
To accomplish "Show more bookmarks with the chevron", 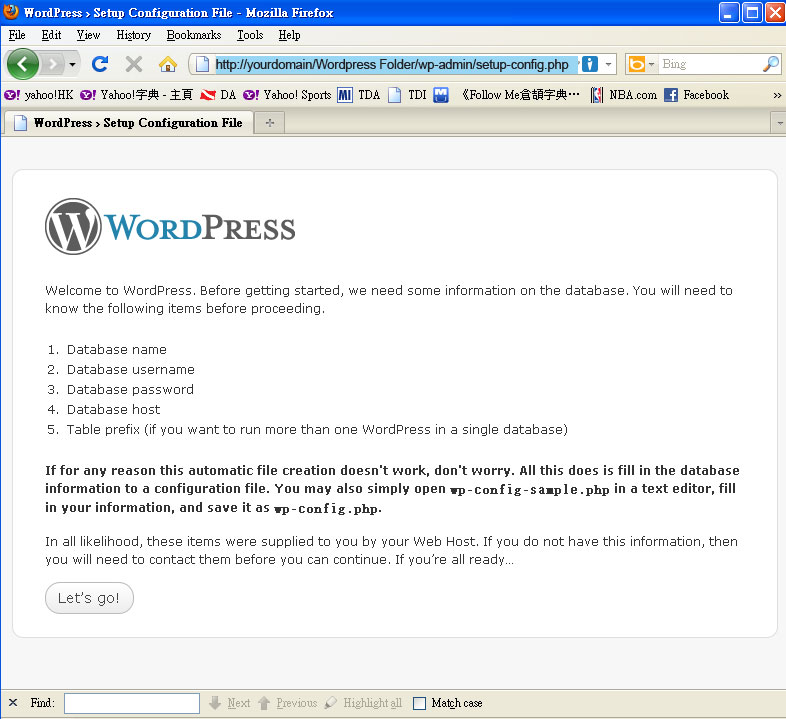I will click(x=777, y=95).
